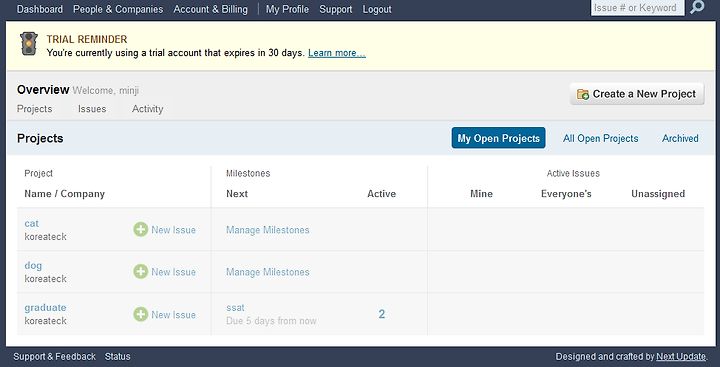Switch to the Activity overview tab
Image resolution: width=720 pixels, height=367 pixels.
(x=147, y=109)
